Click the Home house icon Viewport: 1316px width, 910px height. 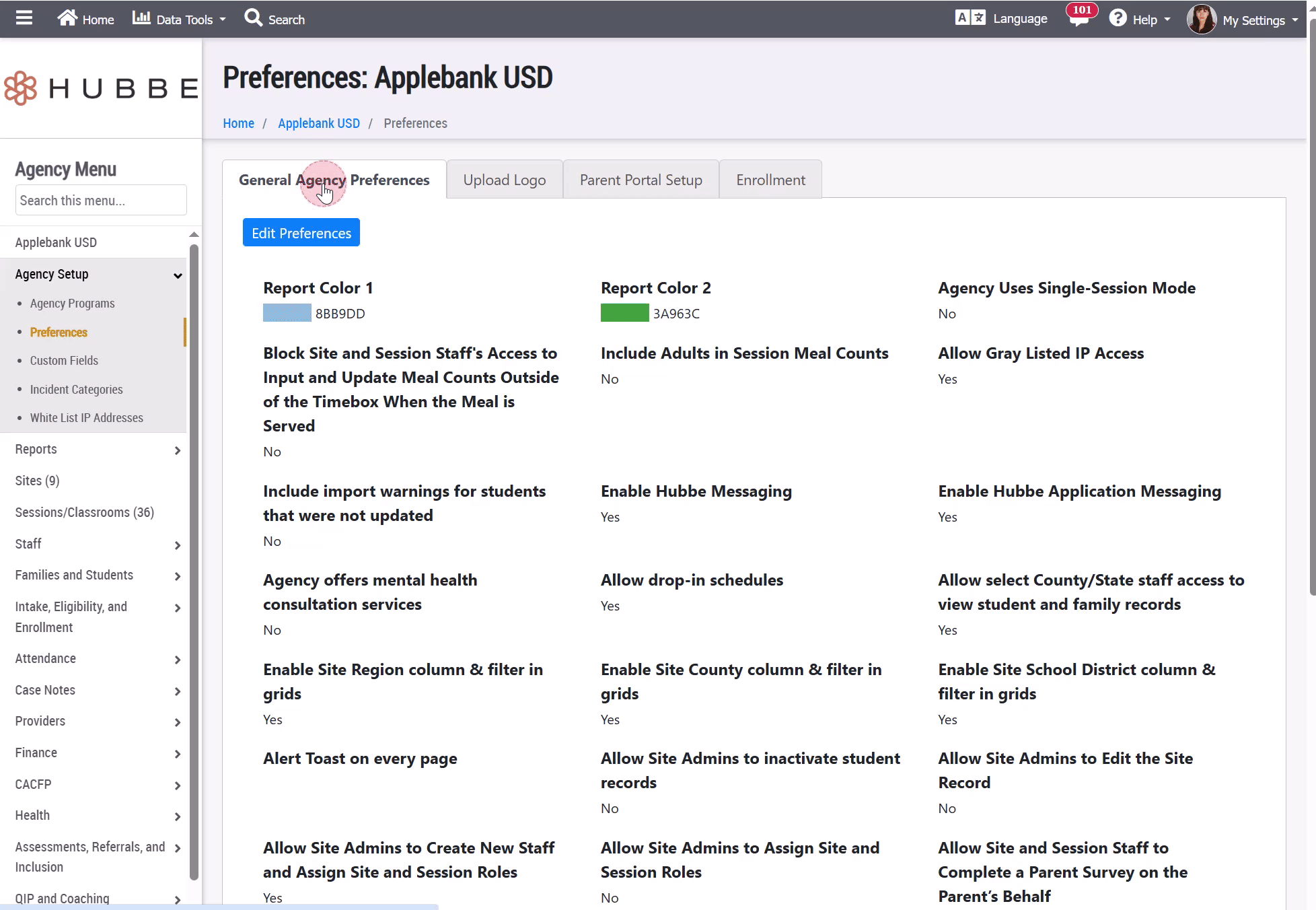pyautogui.click(x=67, y=18)
